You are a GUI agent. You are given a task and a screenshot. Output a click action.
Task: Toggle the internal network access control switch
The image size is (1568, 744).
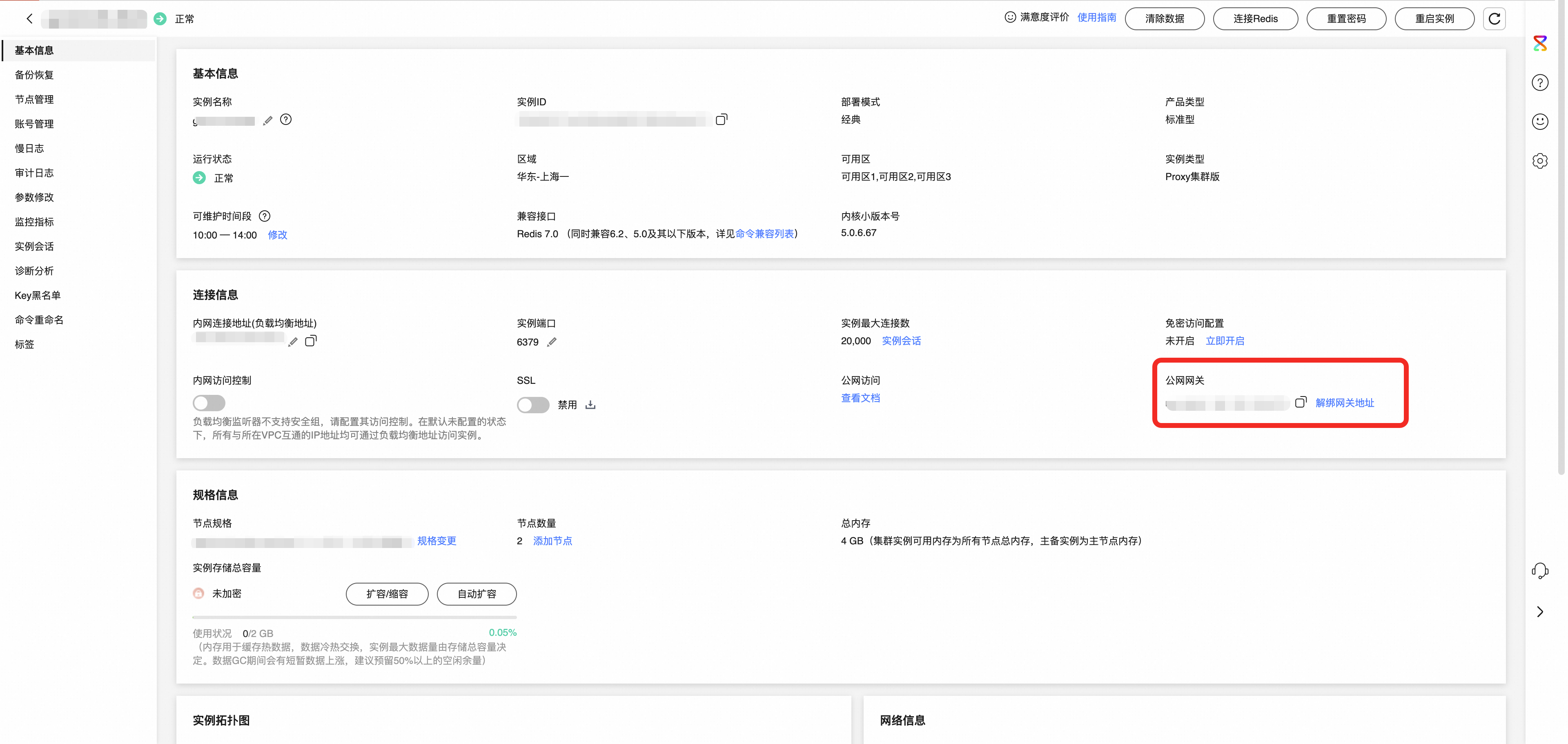[x=209, y=403]
